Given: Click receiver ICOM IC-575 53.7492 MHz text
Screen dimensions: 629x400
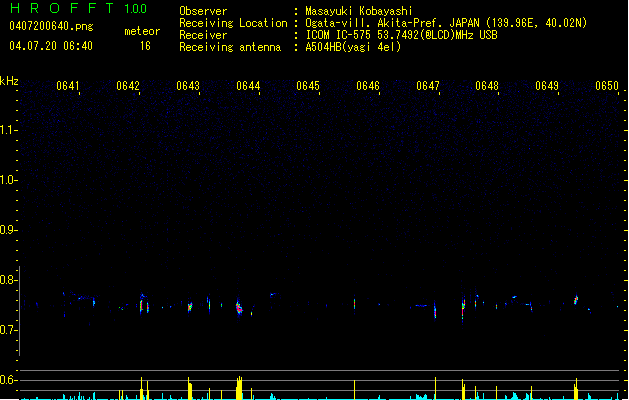Looking at the screenshot, I should coord(401,35).
